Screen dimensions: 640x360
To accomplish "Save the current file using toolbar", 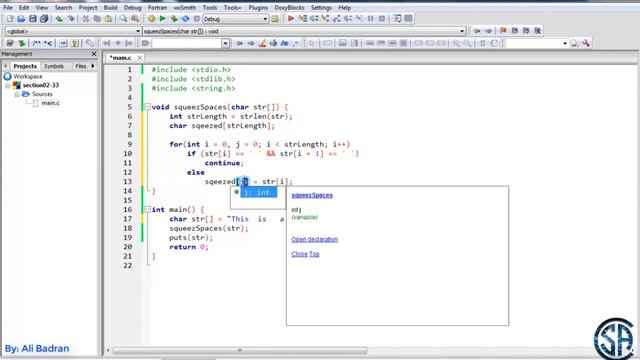I will (33, 19).
